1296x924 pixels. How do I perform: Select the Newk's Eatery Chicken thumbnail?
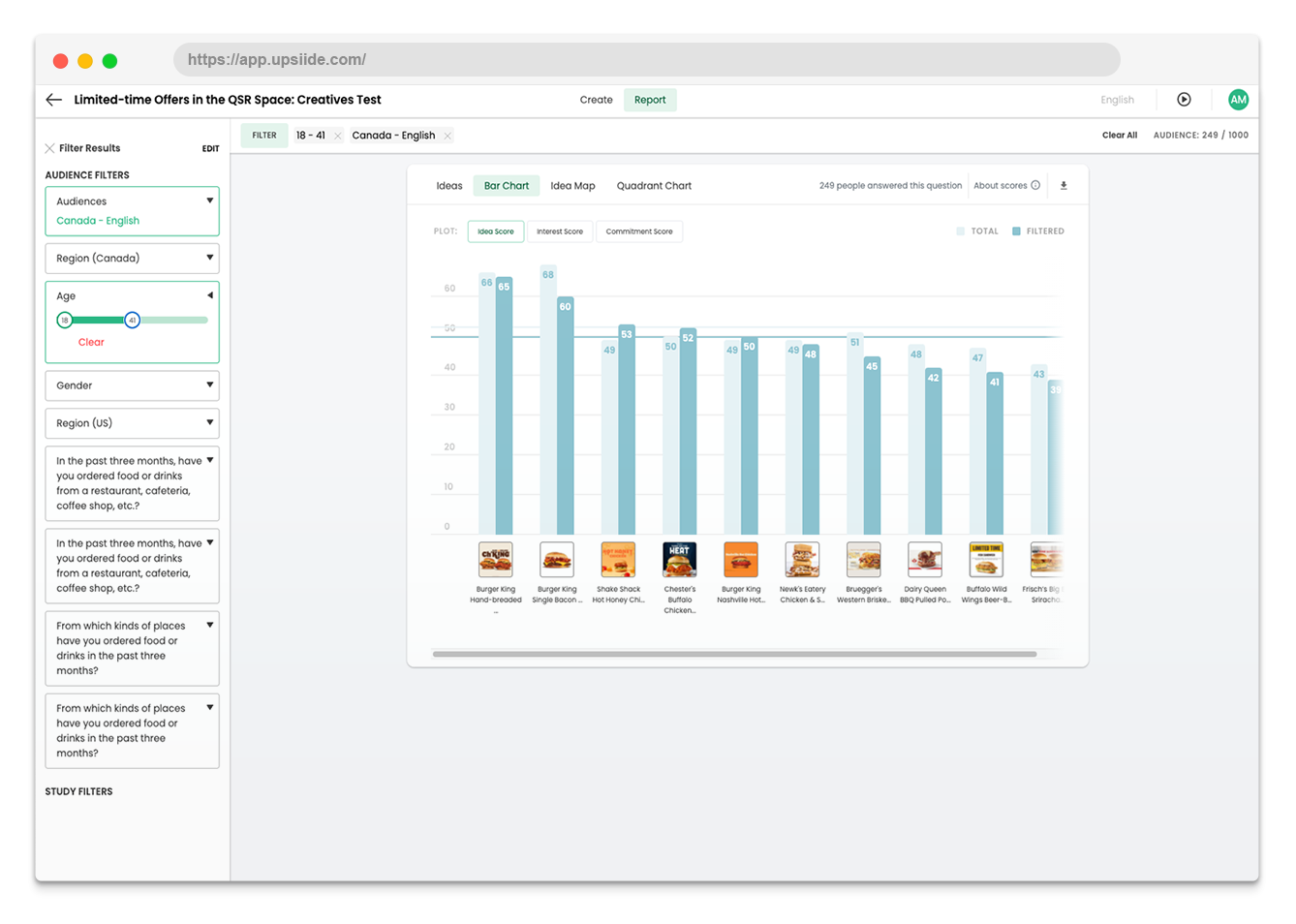click(802, 559)
